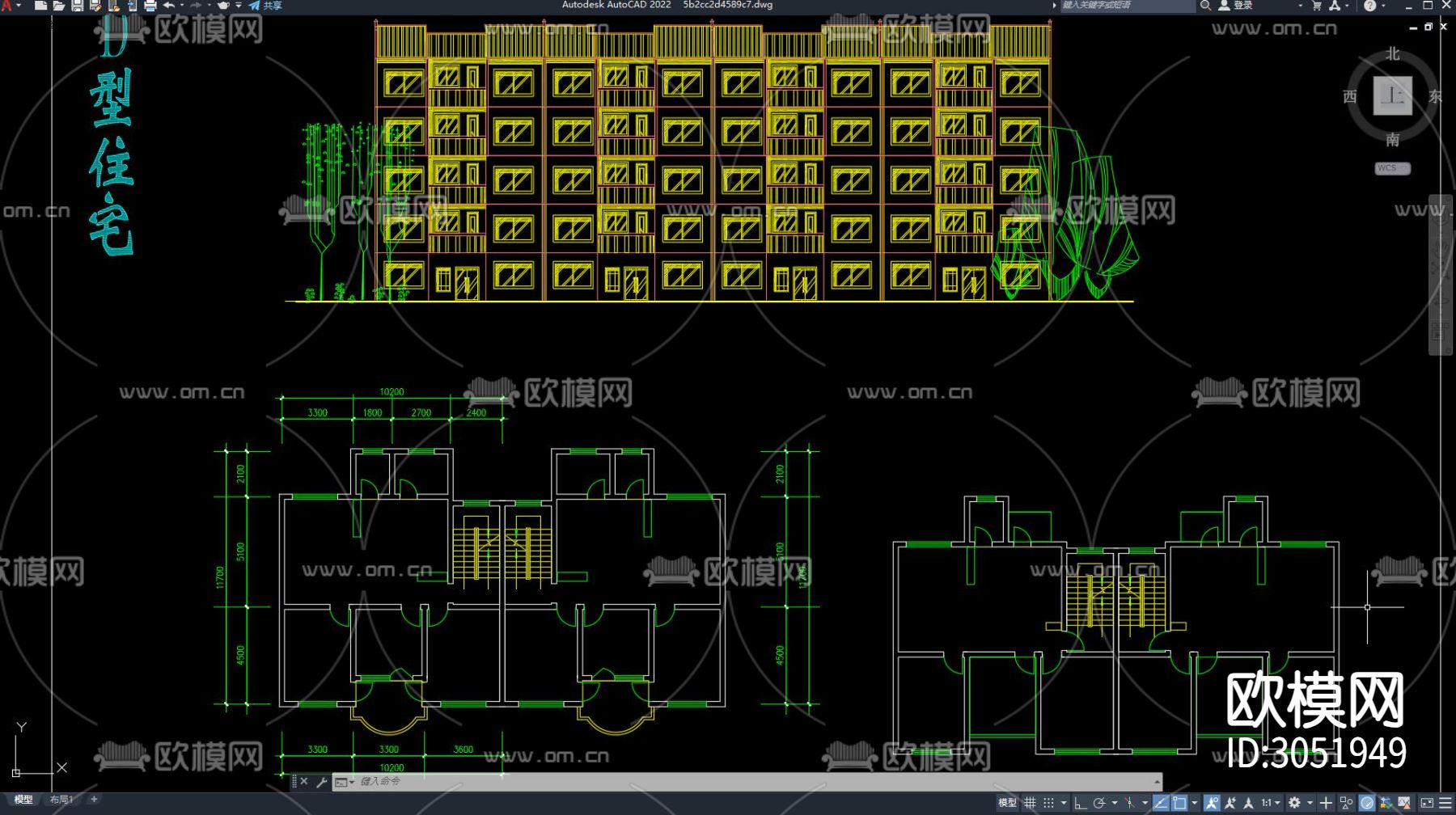
Task: Close the command line panel
Action: tap(304, 782)
